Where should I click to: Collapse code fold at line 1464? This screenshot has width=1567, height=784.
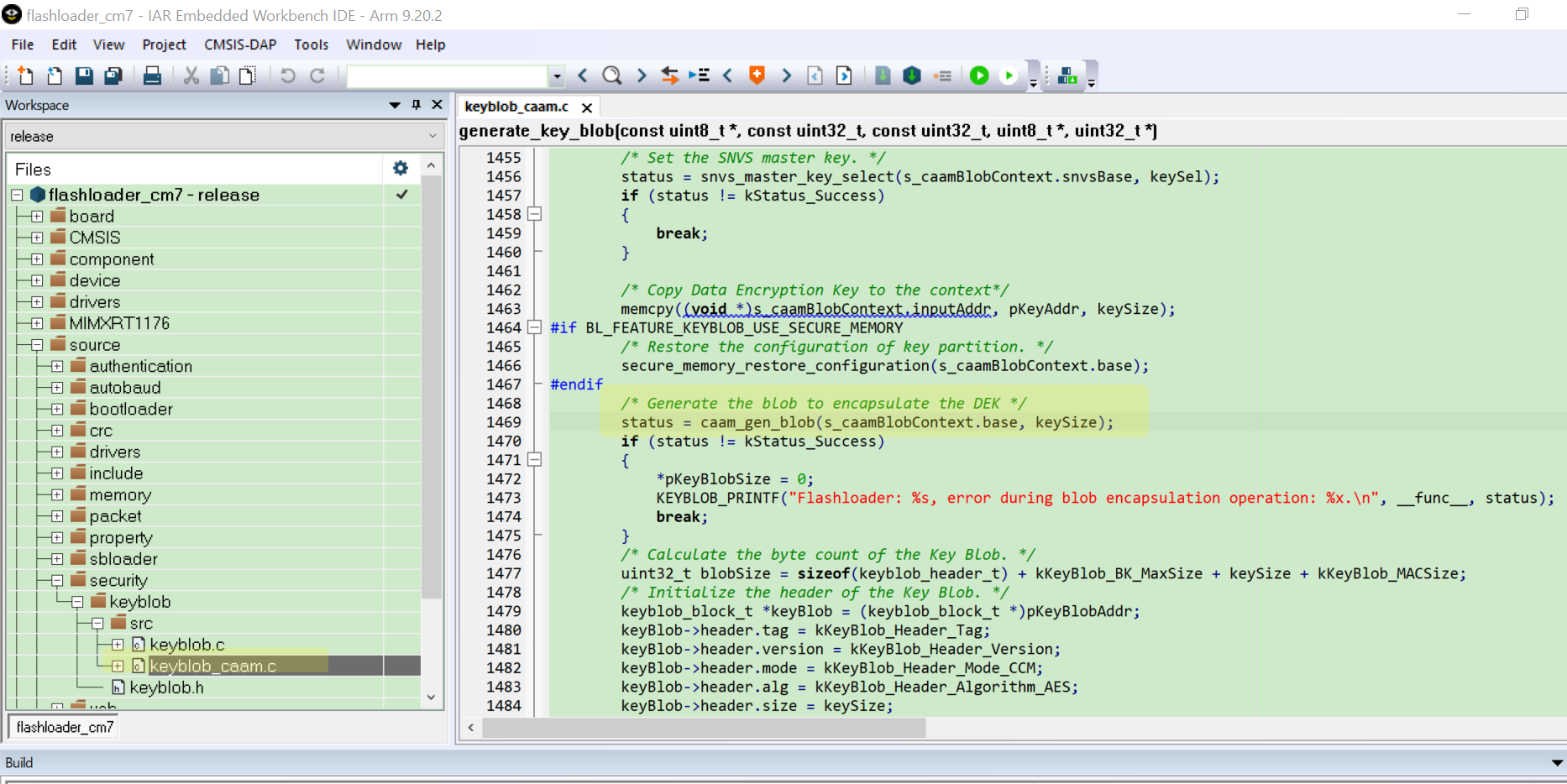coord(534,327)
